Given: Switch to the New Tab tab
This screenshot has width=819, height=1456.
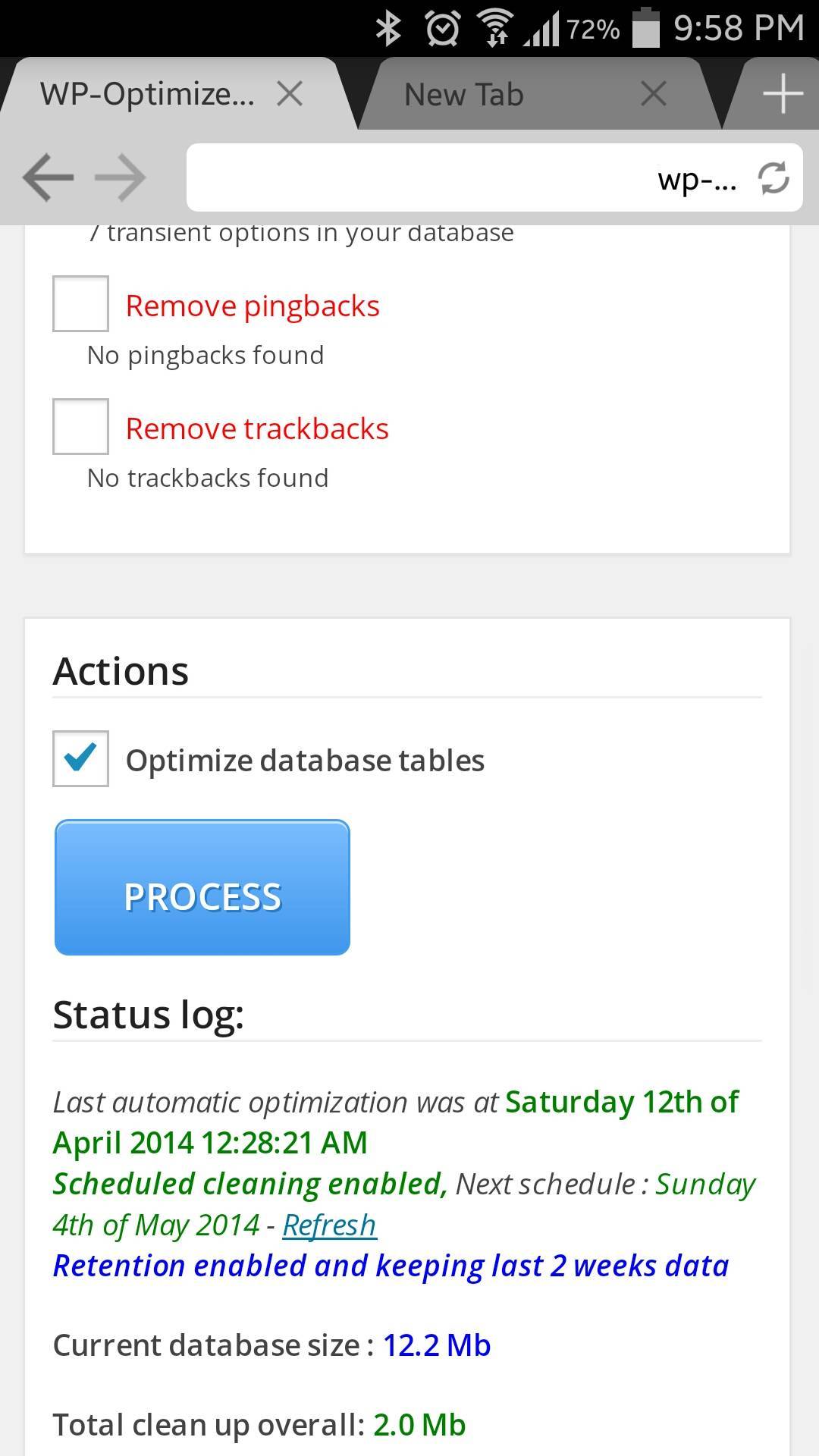Looking at the screenshot, I should [464, 95].
